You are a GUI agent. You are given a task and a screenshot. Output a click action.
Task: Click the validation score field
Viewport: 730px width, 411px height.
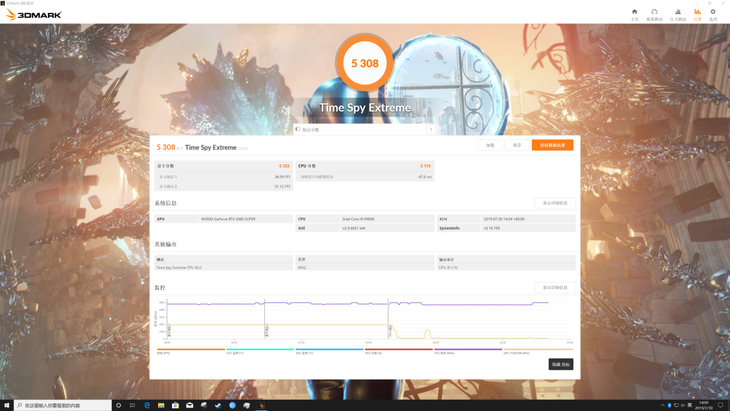[x=360, y=129]
